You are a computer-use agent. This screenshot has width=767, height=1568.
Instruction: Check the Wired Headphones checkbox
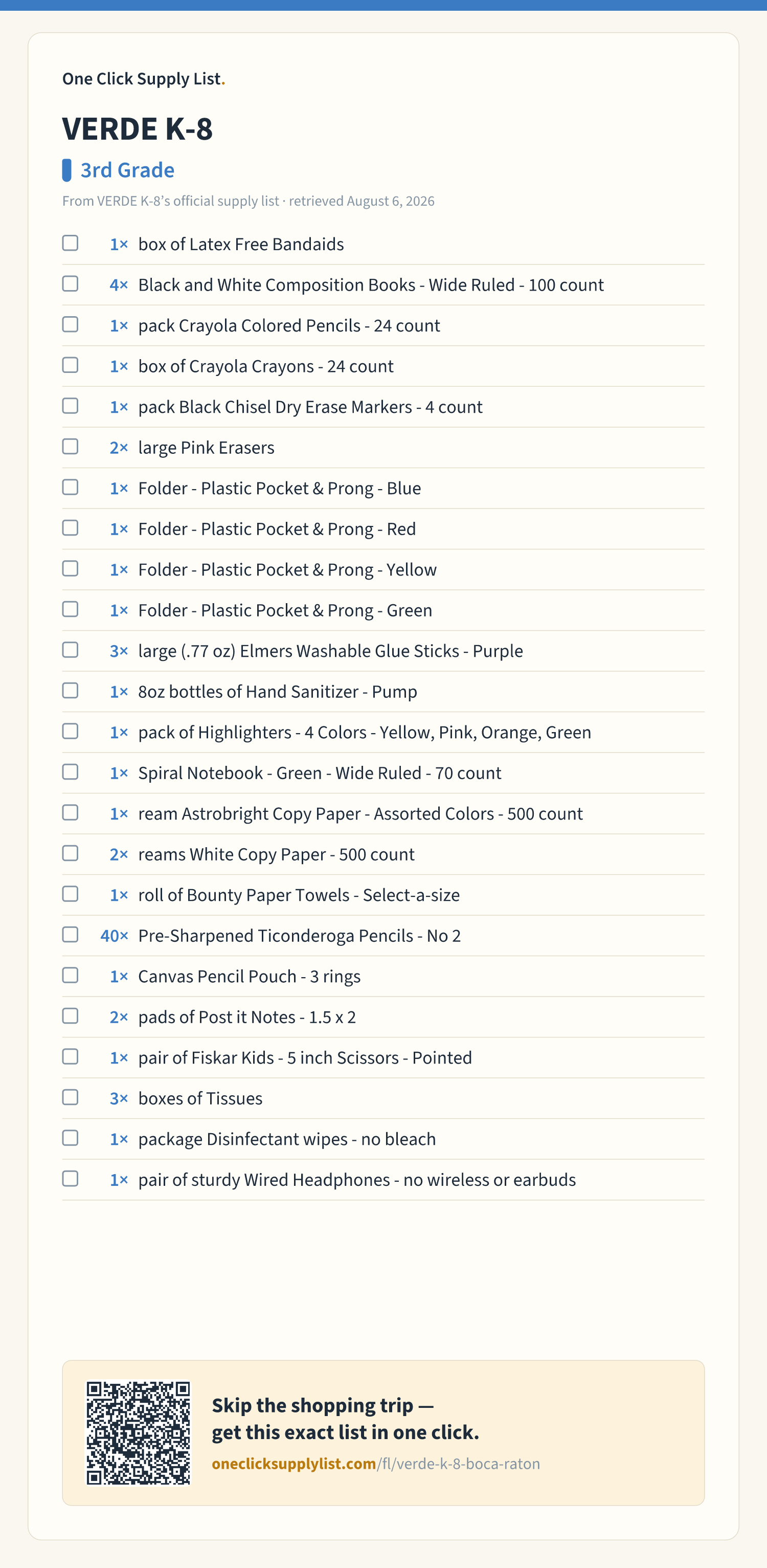tap(71, 1179)
